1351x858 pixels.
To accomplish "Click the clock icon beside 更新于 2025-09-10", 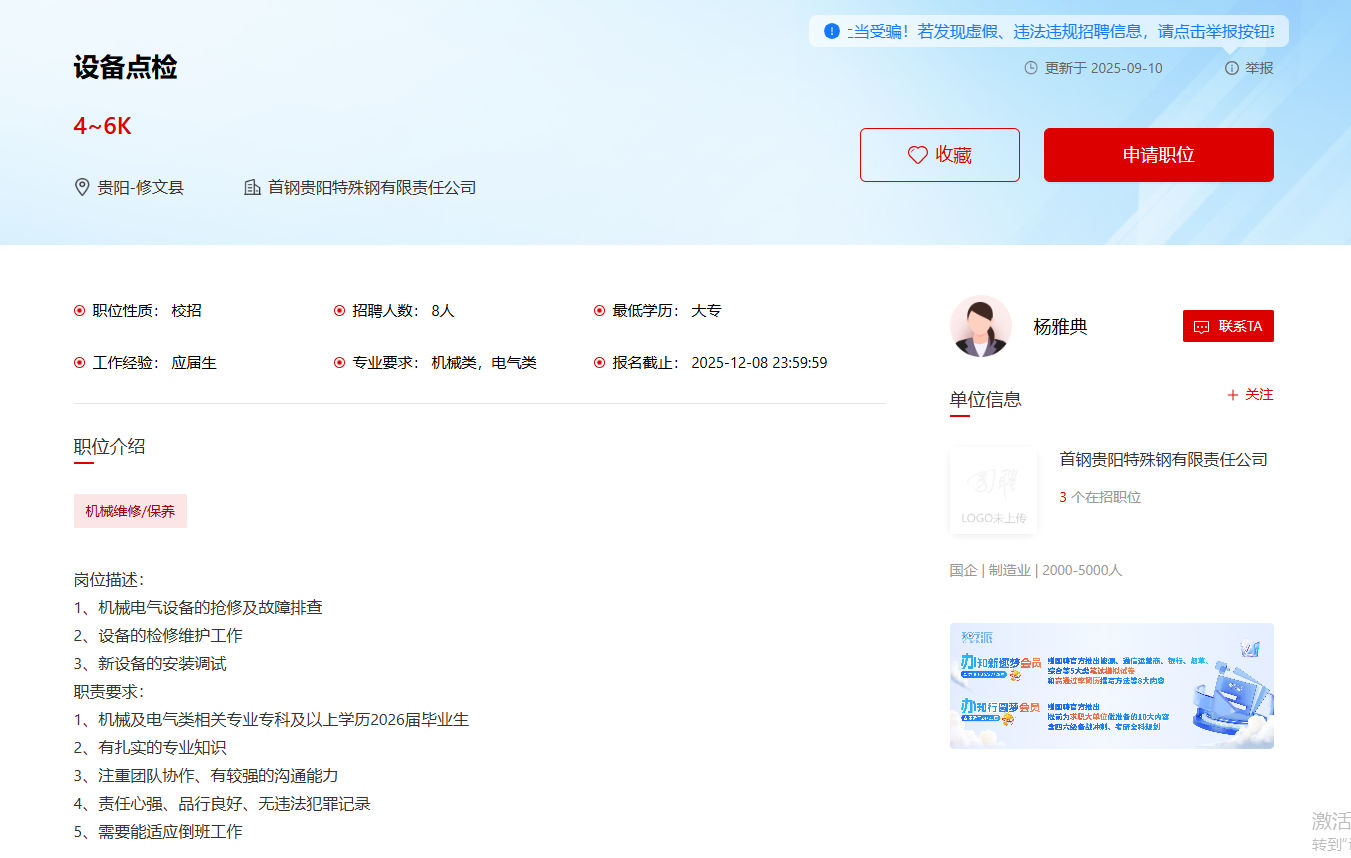I will (x=1031, y=68).
